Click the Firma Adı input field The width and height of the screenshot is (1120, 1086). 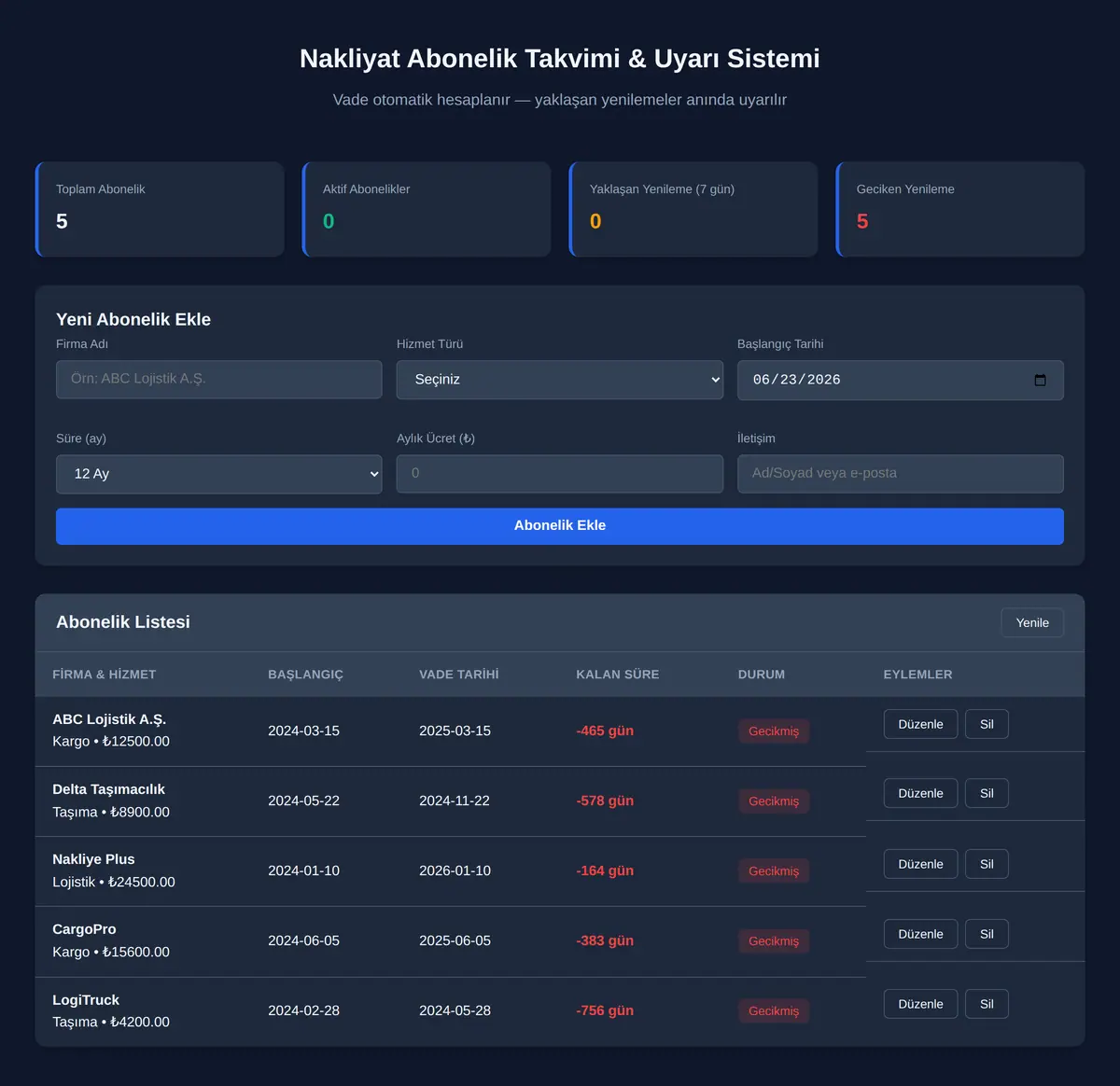[x=219, y=380]
